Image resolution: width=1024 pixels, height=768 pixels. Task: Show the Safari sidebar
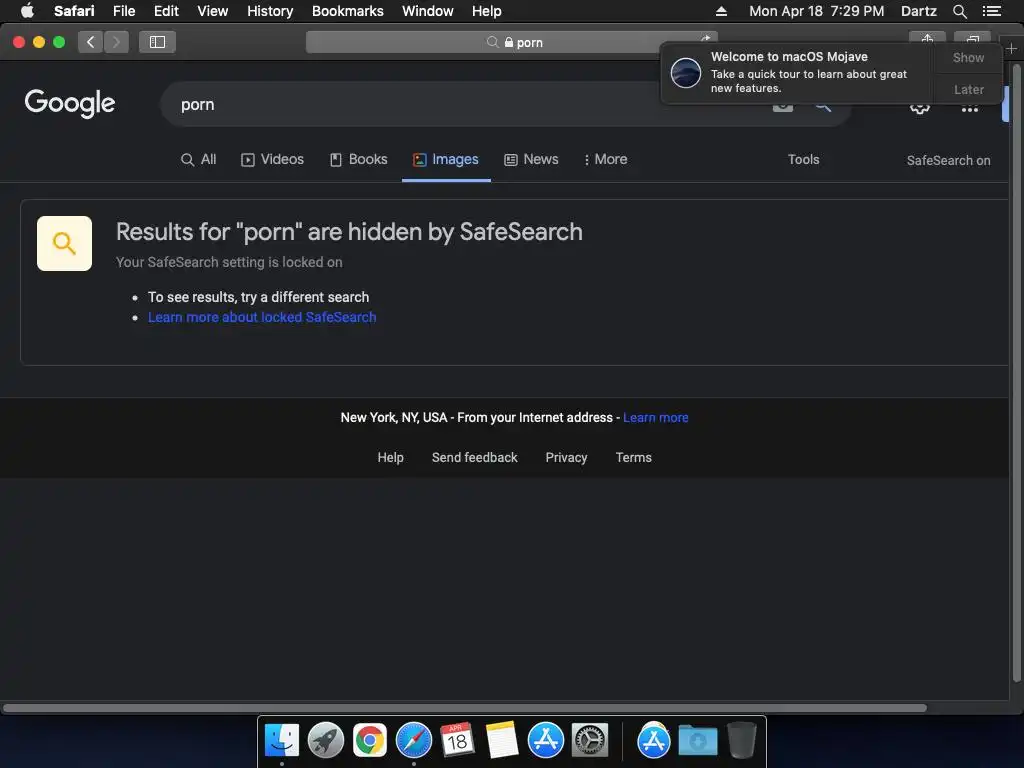pyautogui.click(x=157, y=42)
